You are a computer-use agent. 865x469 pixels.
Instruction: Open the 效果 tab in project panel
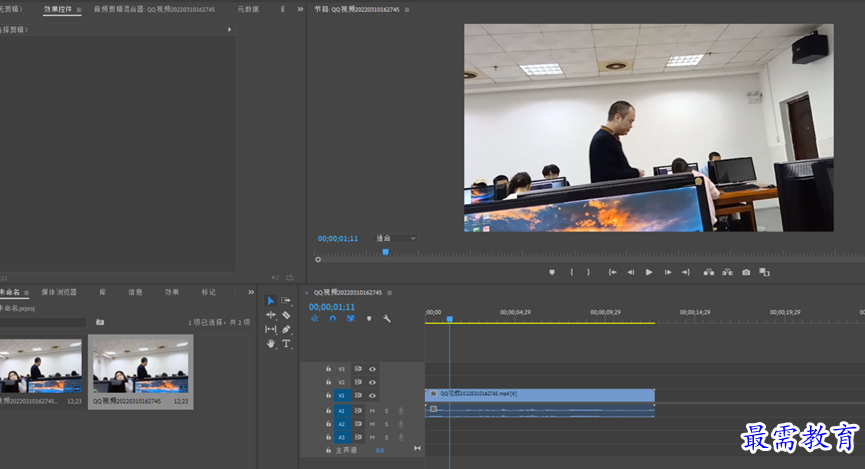point(172,292)
